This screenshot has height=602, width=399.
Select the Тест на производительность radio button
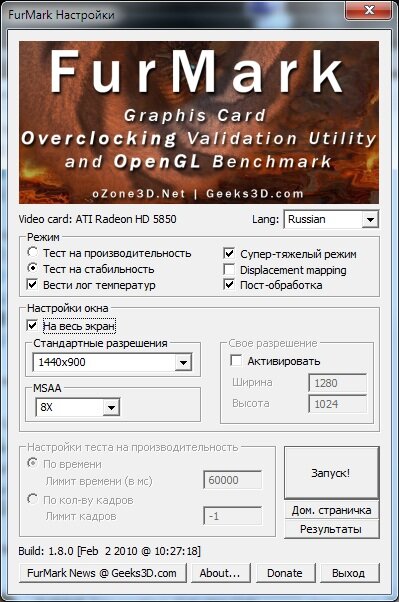(x=33, y=253)
